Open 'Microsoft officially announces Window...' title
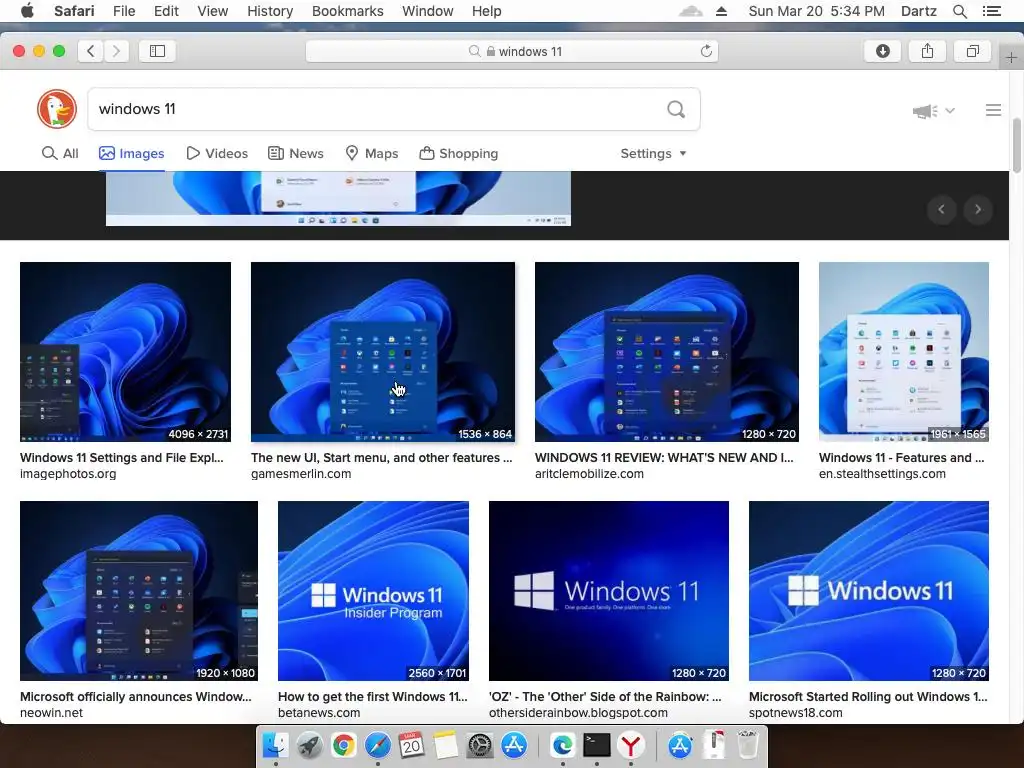 tap(136, 697)
